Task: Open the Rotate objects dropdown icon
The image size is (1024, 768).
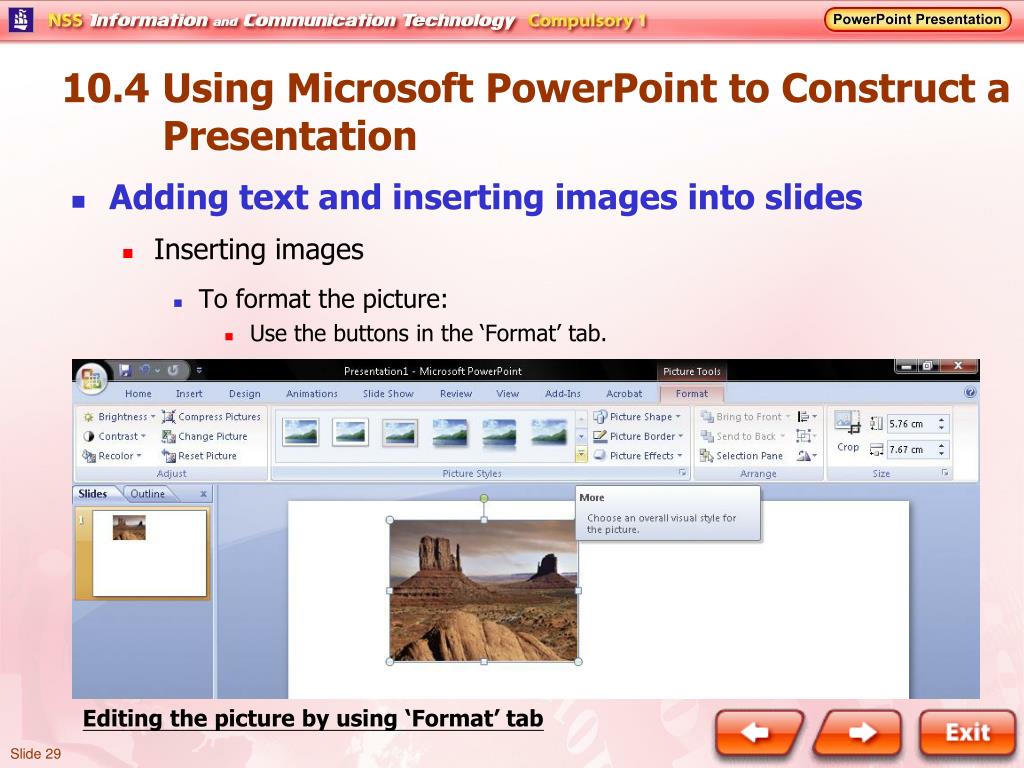Action: pyautogui.click(x=807, y=456)
